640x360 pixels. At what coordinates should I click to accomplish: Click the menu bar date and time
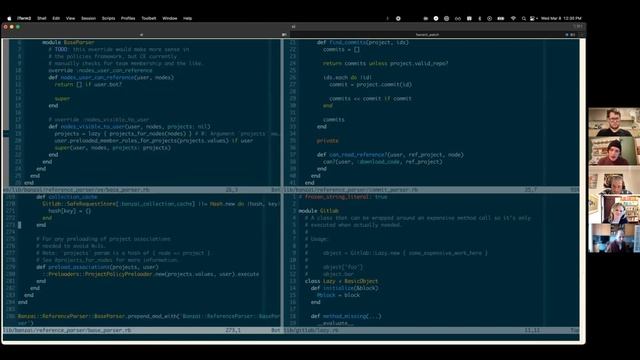tap(561, 18)
